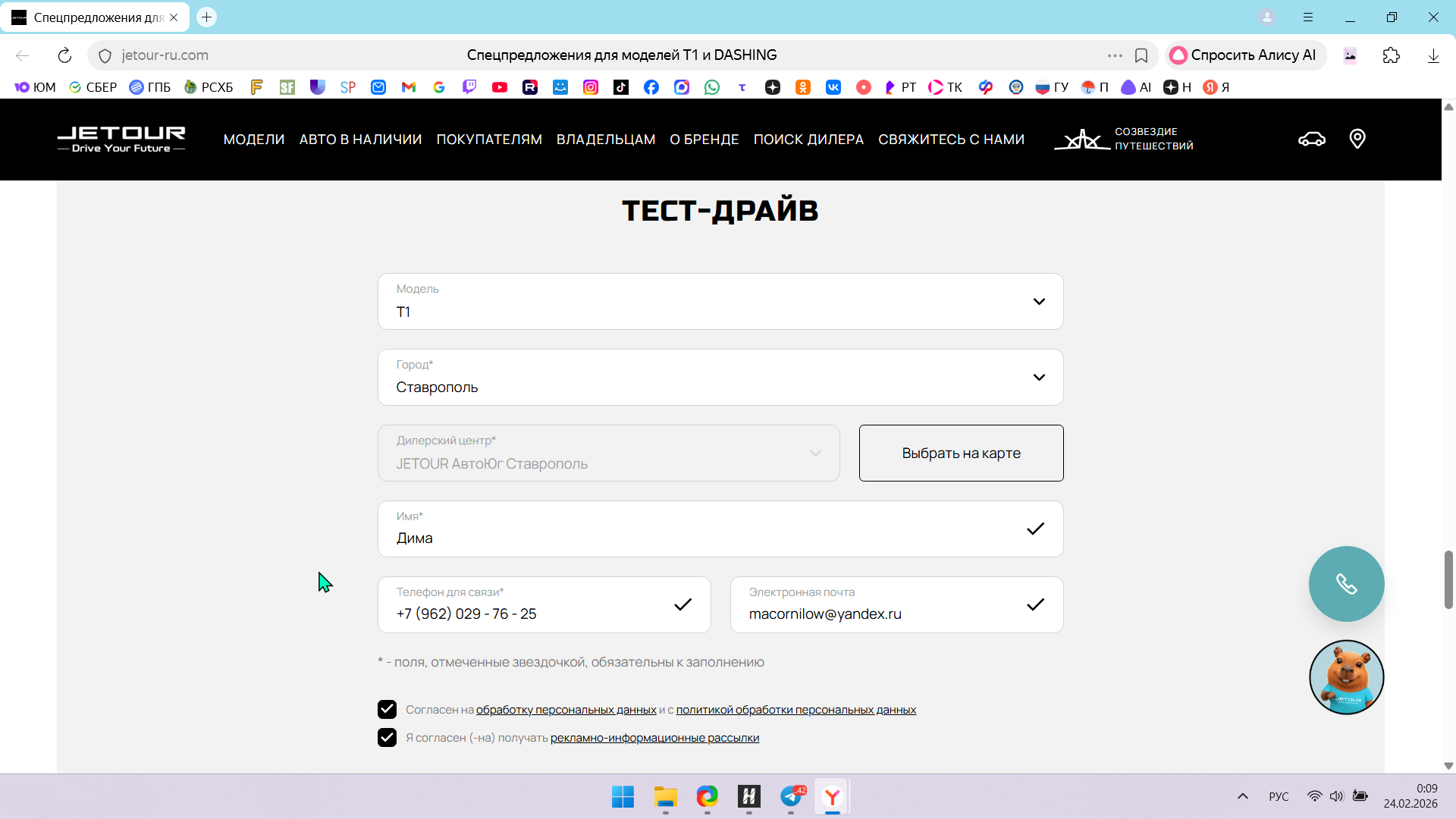The image size is (1456, 819).
Task: Click the page vertical scrollbar thumb
Action: click(1448, 580)
